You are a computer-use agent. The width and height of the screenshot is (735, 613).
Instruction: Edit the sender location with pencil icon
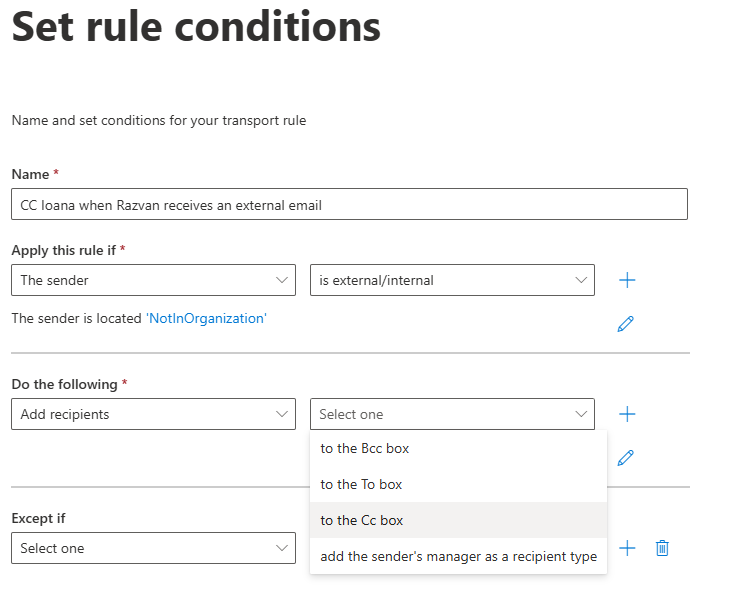[x=626, y=324]
